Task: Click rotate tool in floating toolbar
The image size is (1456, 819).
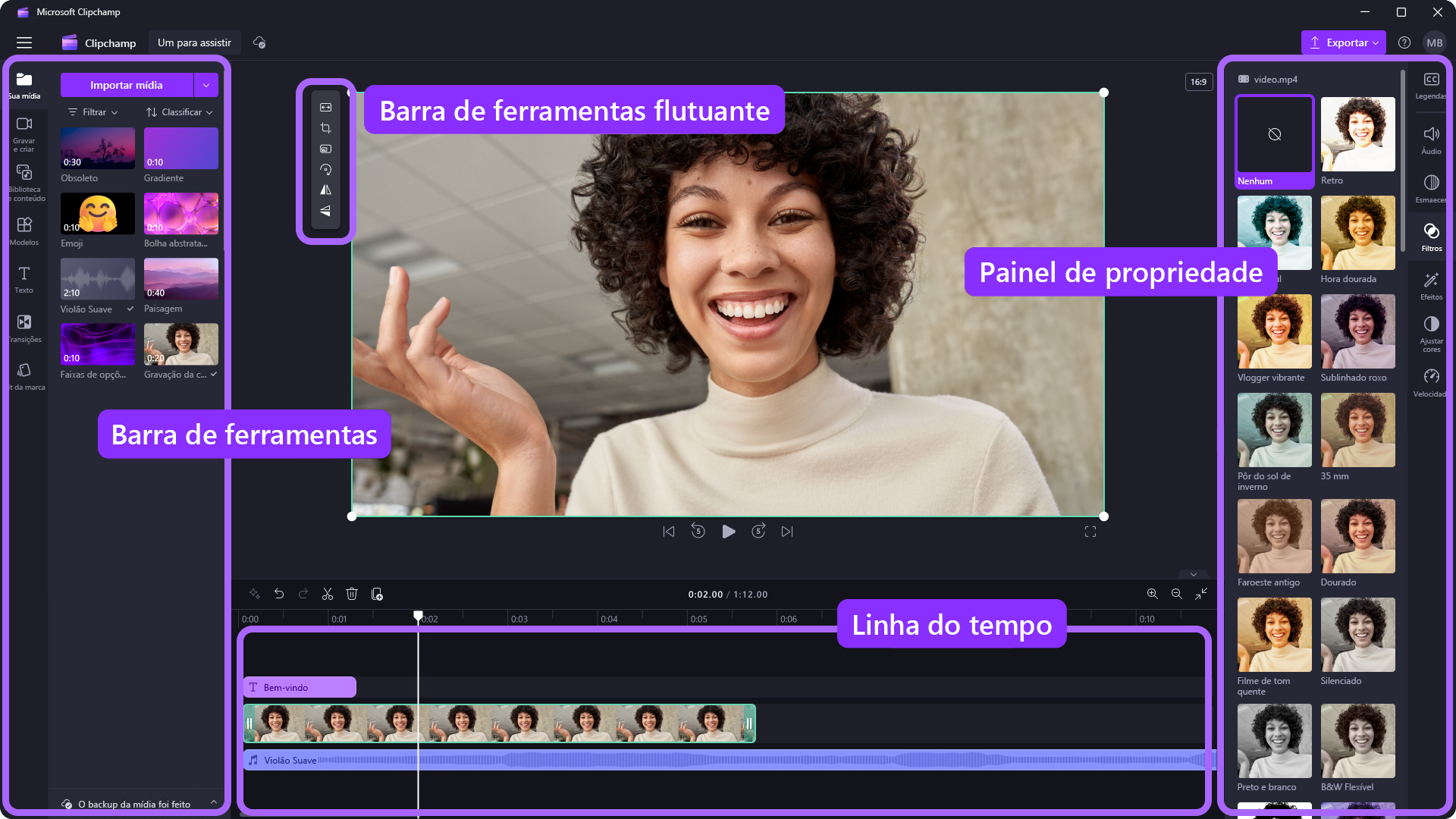Action: click(326, 169)
